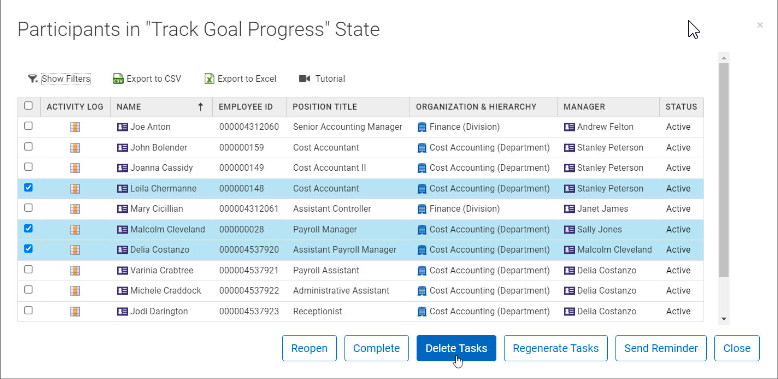Click the vertical scrollbar thumb
Screen dimensions: 778x379
[724, 170]
